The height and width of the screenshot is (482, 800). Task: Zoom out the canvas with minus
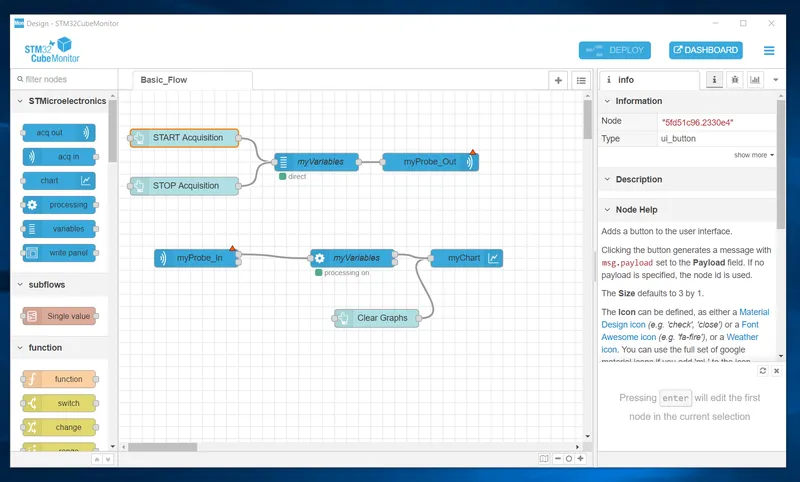[557, 459]
